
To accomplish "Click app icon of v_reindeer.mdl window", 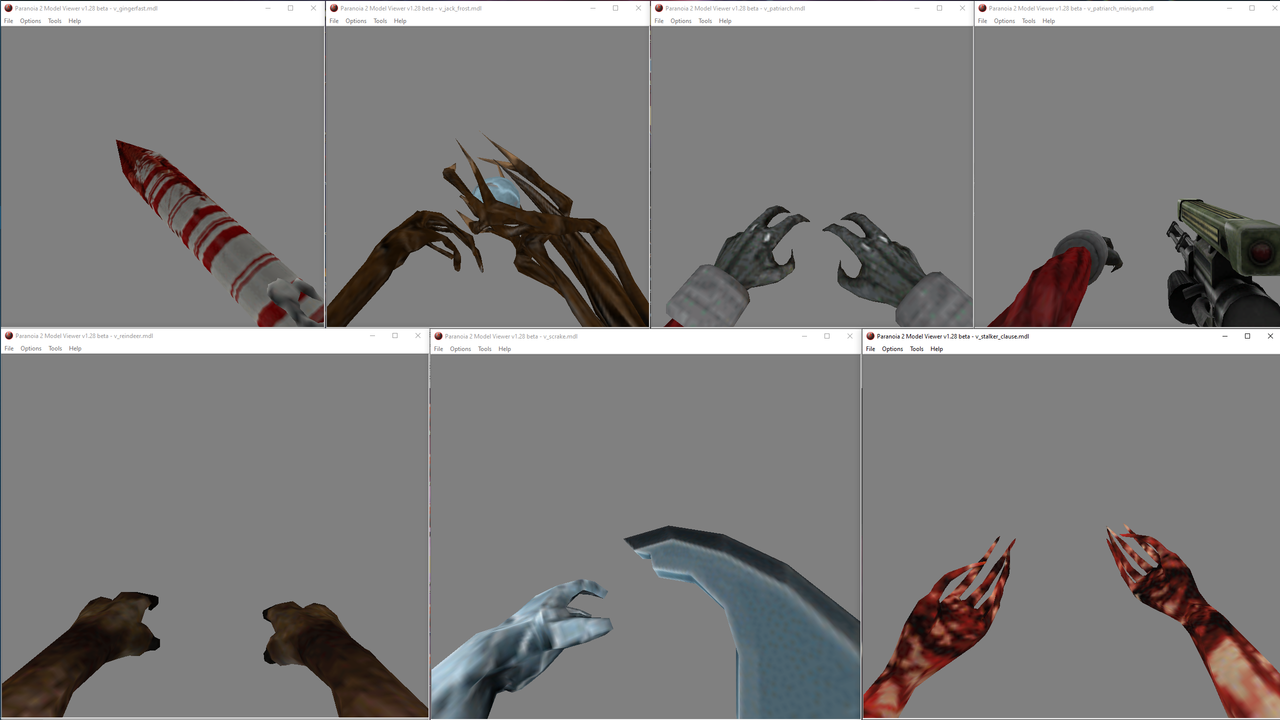I will tap(9, 336).
